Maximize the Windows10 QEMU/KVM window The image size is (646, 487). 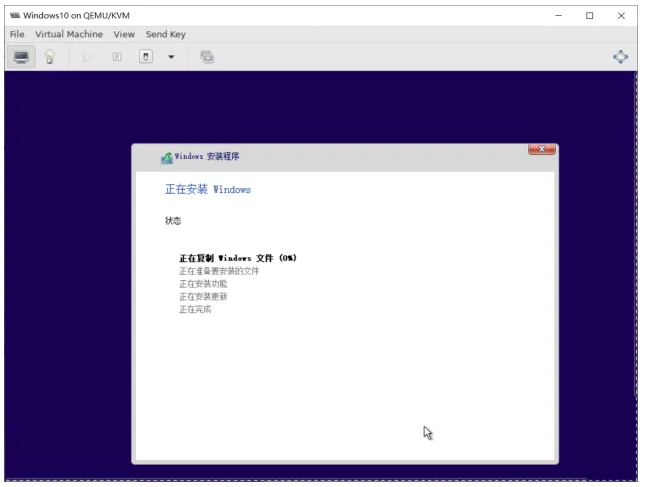coord(590,16)
